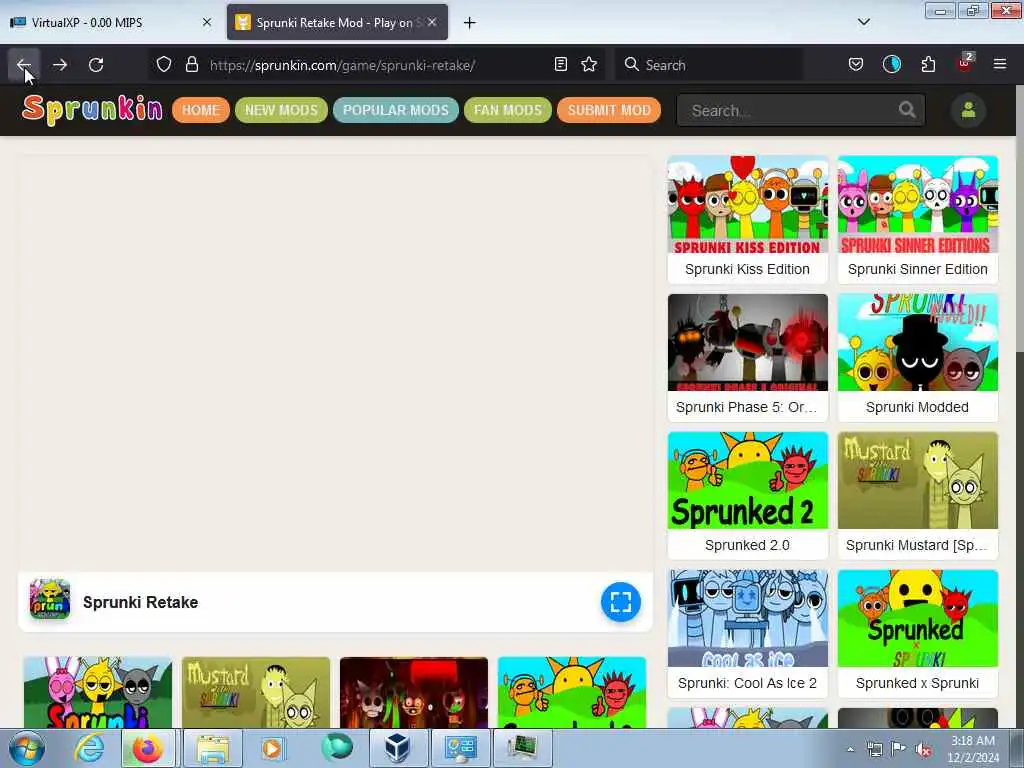
Task: Open Sprunki Mustard sidebar thumbnail
Action: (918, 480)
